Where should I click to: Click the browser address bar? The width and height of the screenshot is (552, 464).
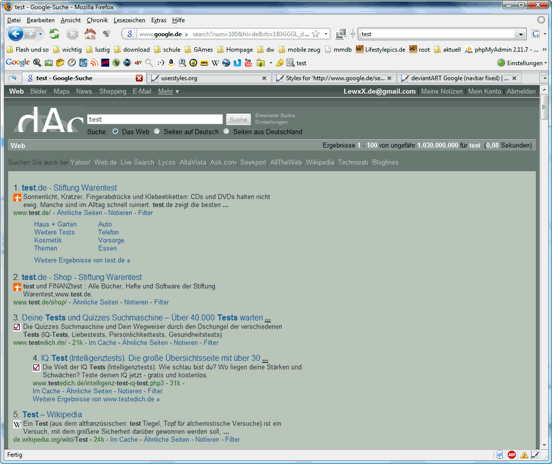225,34
